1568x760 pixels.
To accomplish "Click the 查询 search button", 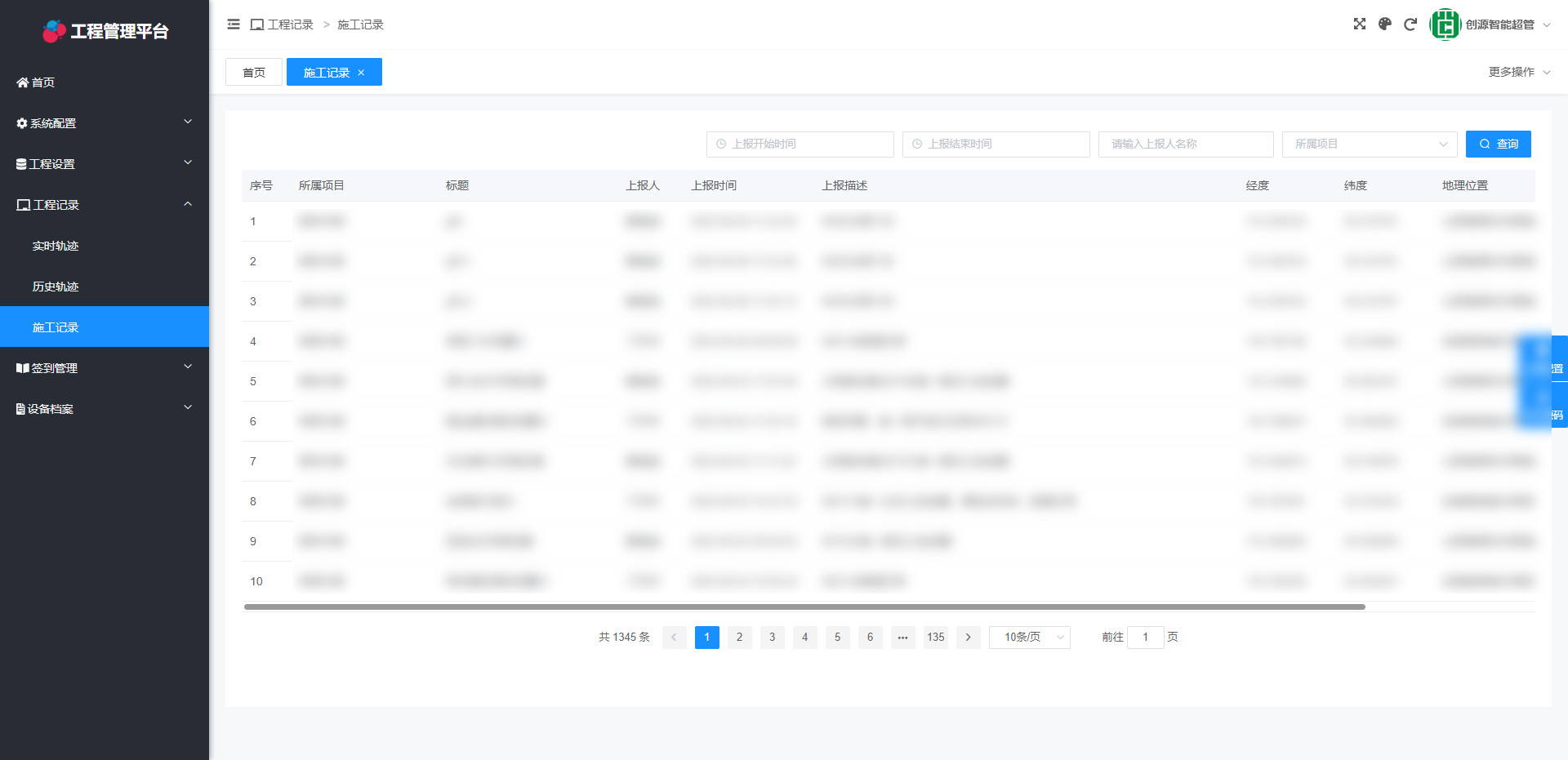I will tap(1498, 144).
